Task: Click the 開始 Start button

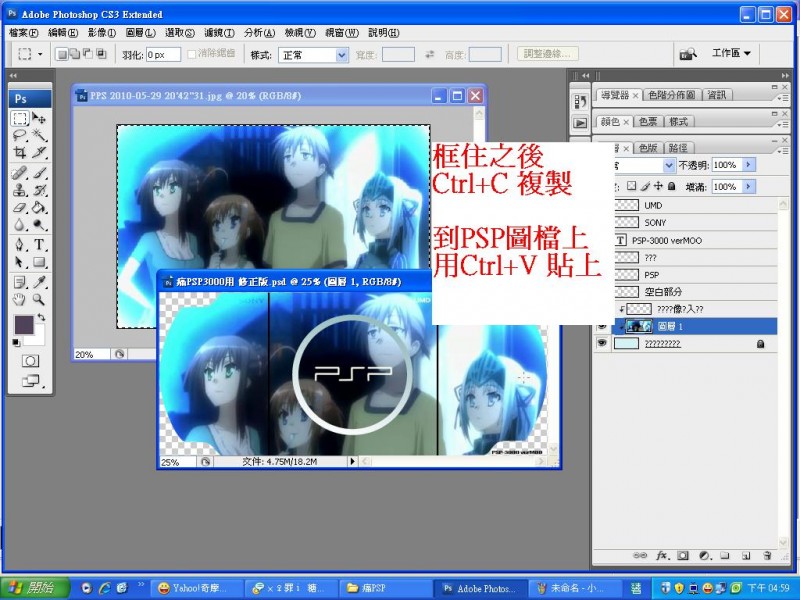Action: pos(34,588)
